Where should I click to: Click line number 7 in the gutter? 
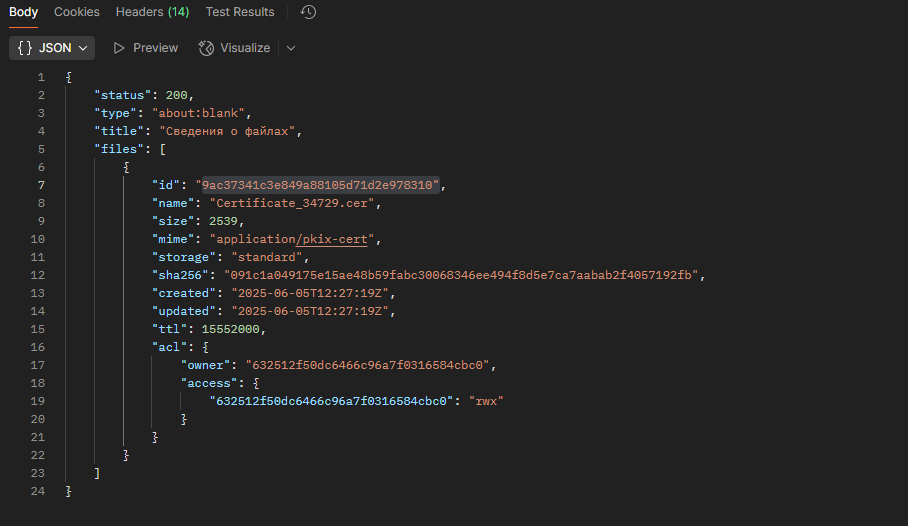click(41, 185)
